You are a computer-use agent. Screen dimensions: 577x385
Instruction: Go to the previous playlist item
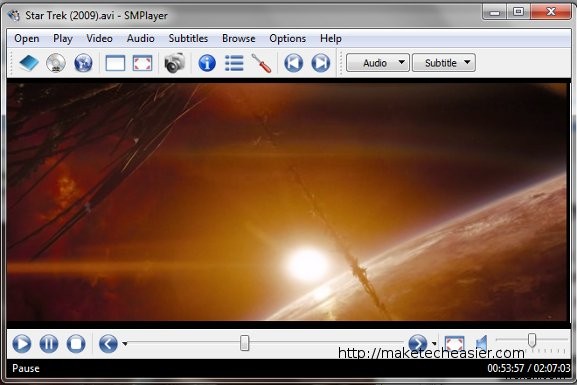294,63
